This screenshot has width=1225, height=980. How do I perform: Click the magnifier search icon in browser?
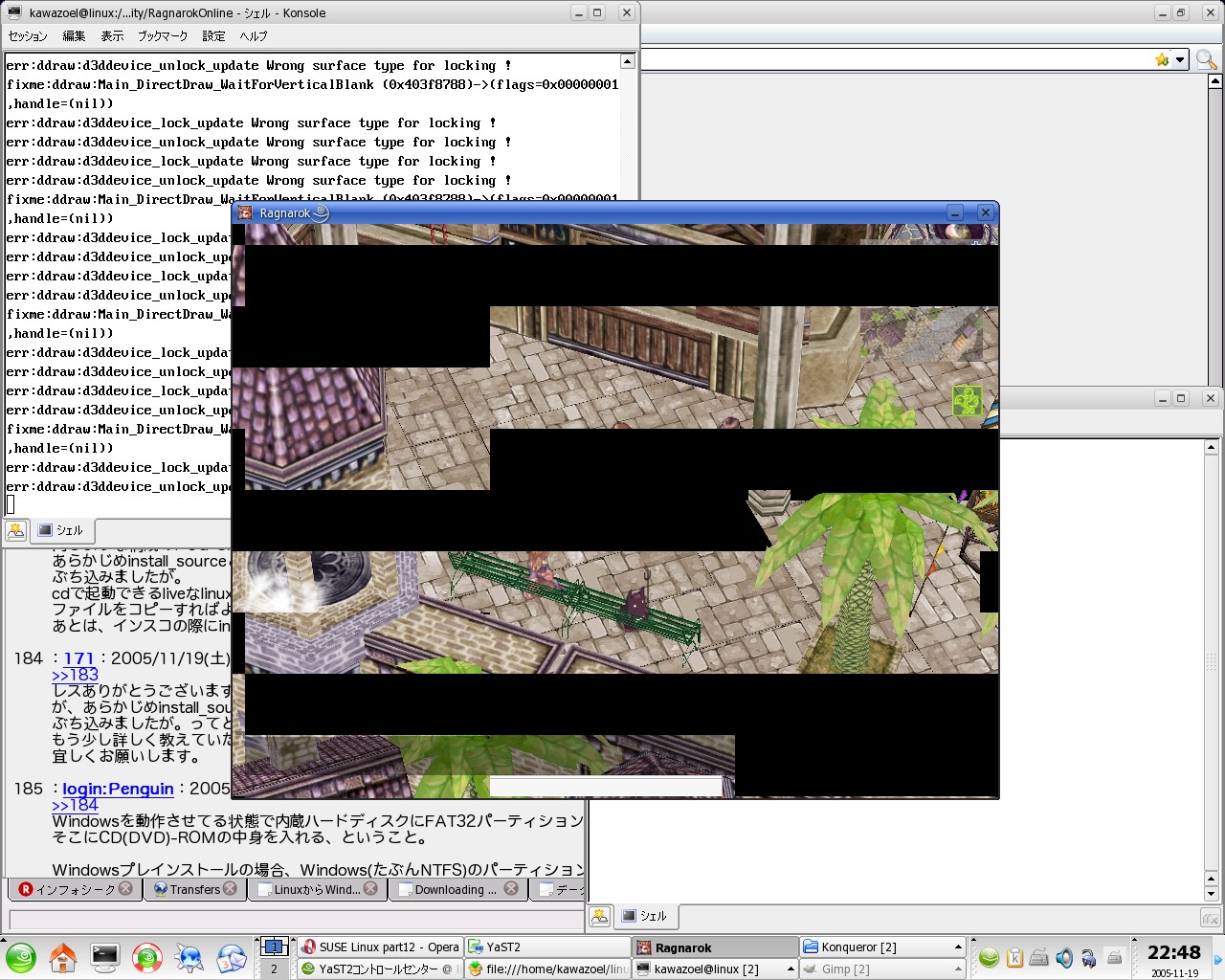[1206, 60]
